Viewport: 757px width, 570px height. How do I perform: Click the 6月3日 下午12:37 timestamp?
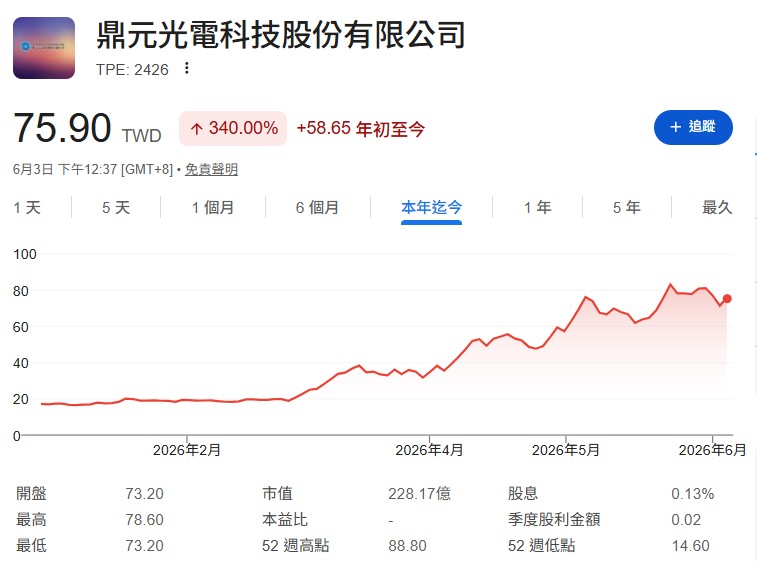click(65, 169)
